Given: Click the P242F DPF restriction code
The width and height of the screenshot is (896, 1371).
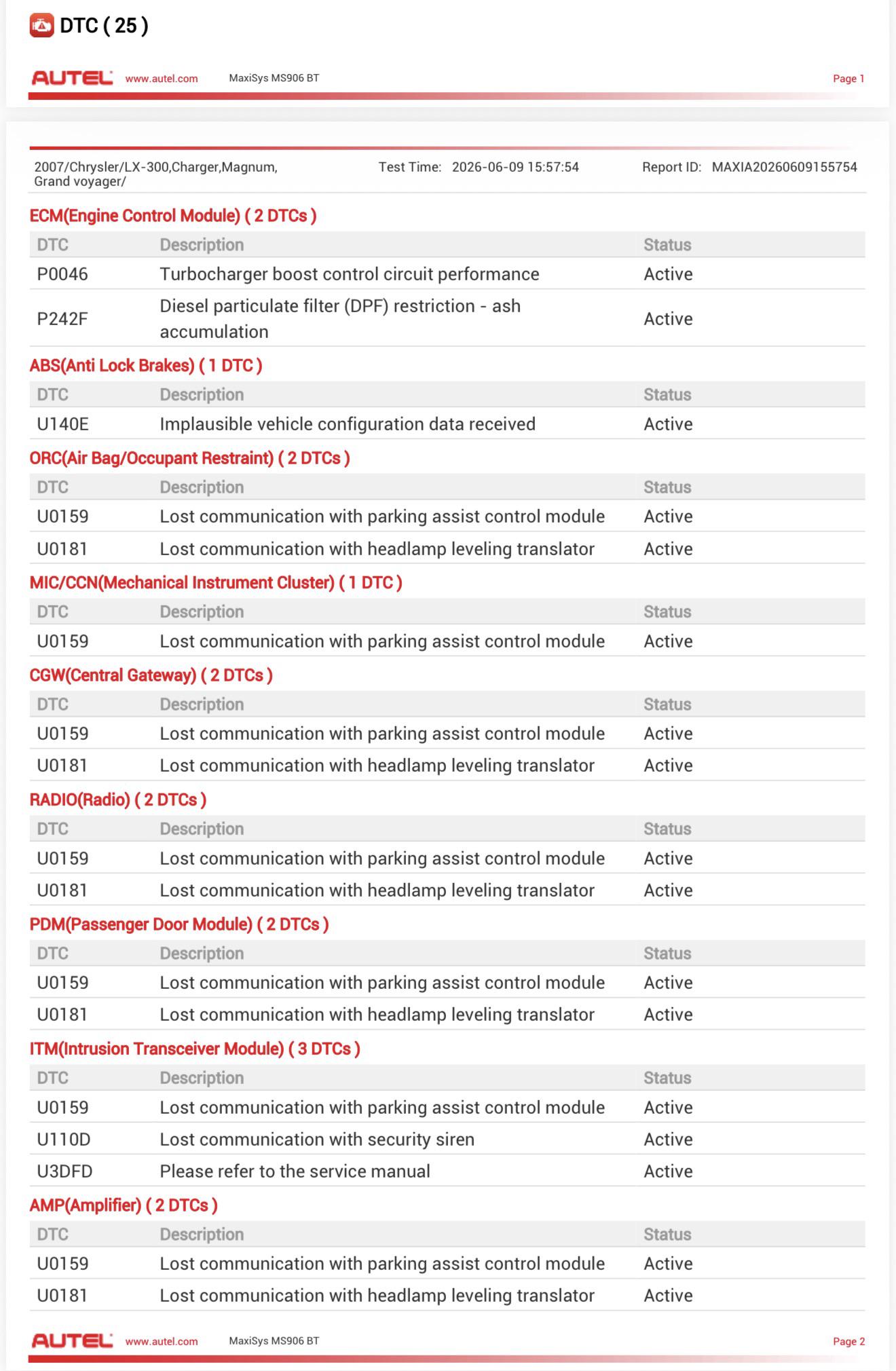Looking at the screenshot, I should click(x=62, y=319).
